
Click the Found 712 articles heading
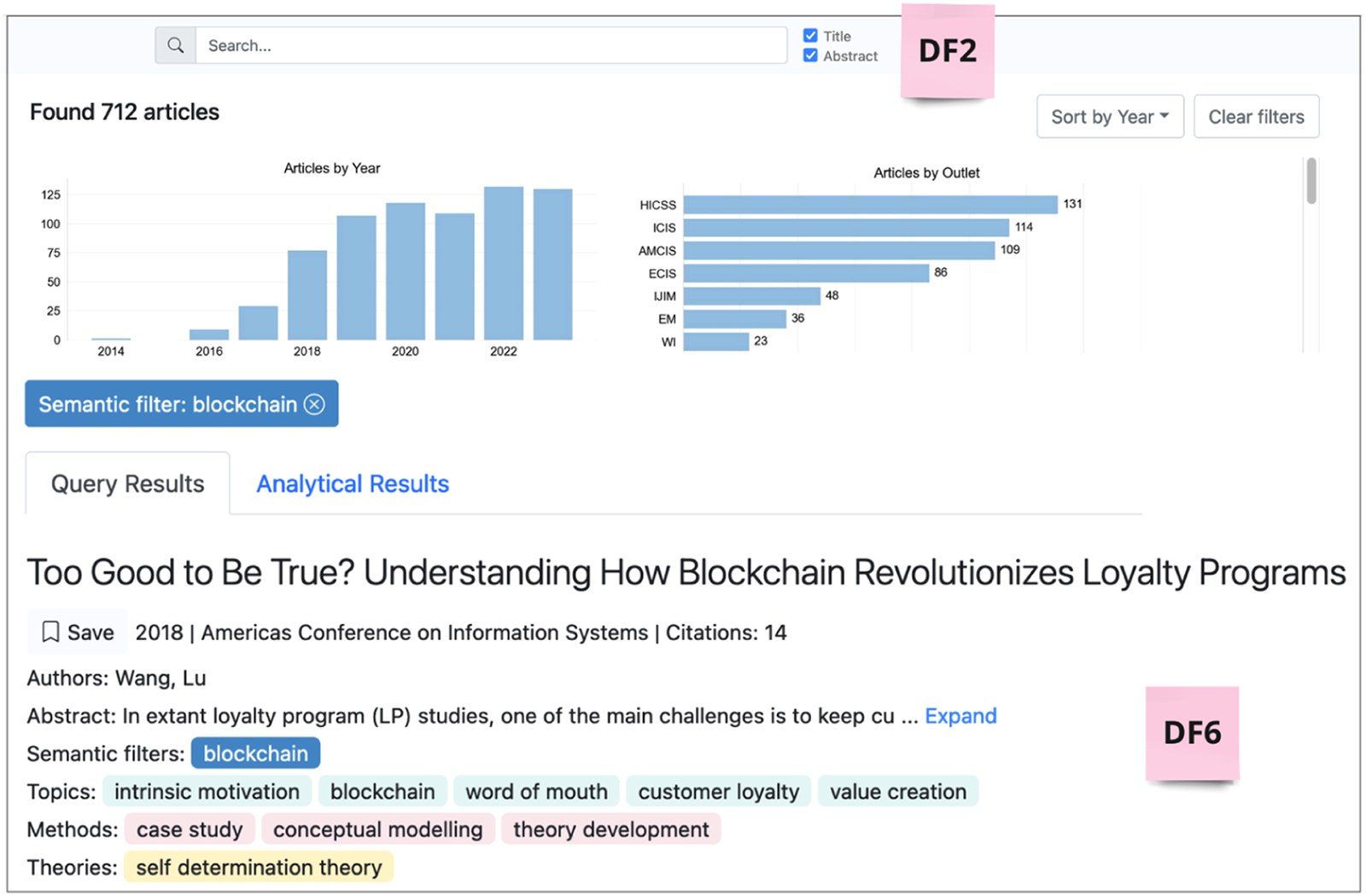125,112
